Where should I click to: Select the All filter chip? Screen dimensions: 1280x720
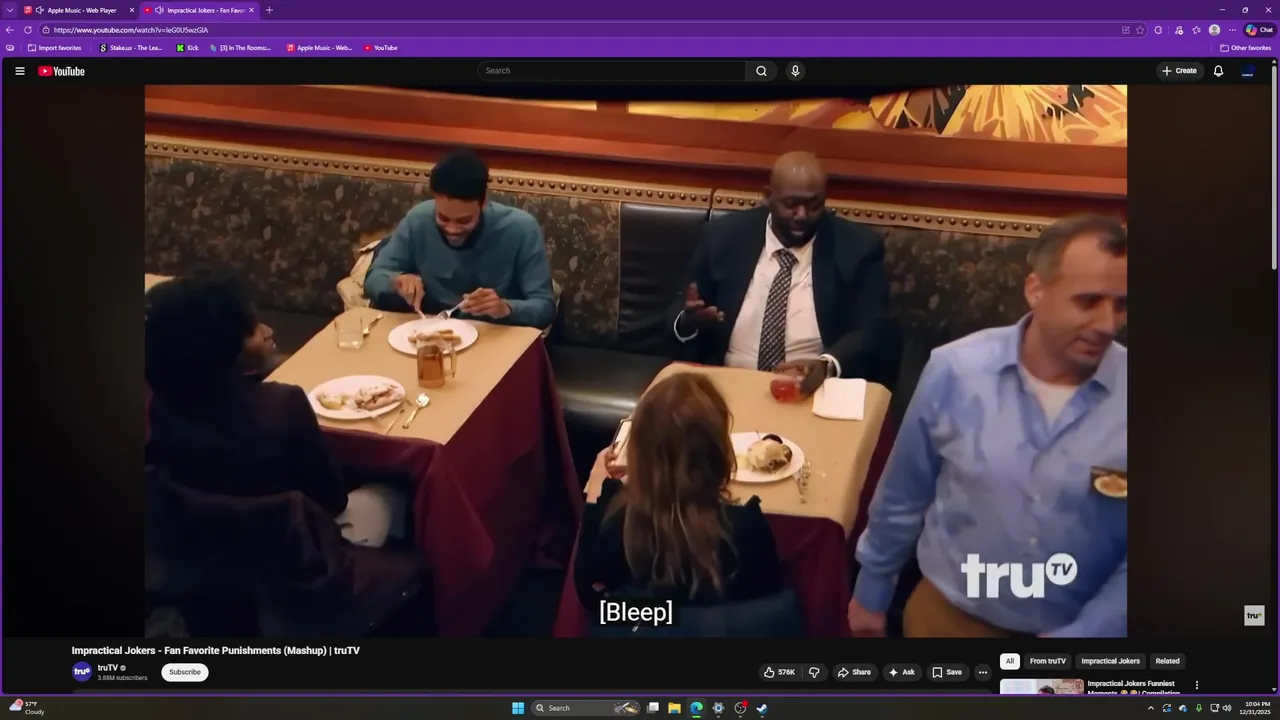pyautogui.click(x=1010, y=661)
